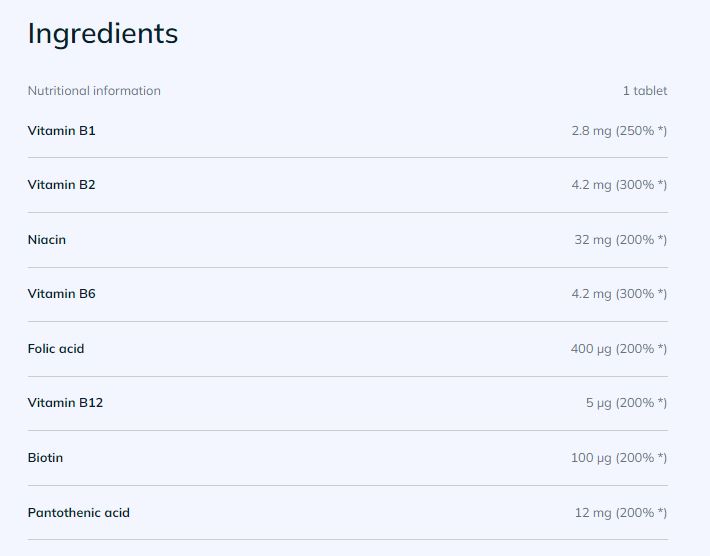Click the Folic acid ingredient name
The image size is (710, 556).
[56, 349]
